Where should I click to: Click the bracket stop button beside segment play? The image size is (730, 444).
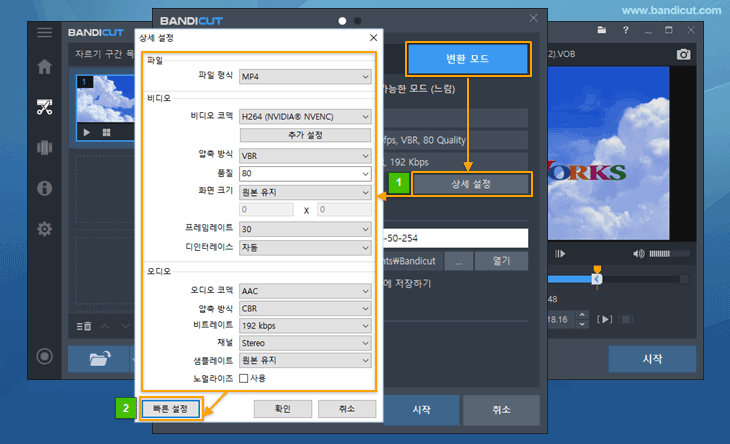tap(627, 319)
